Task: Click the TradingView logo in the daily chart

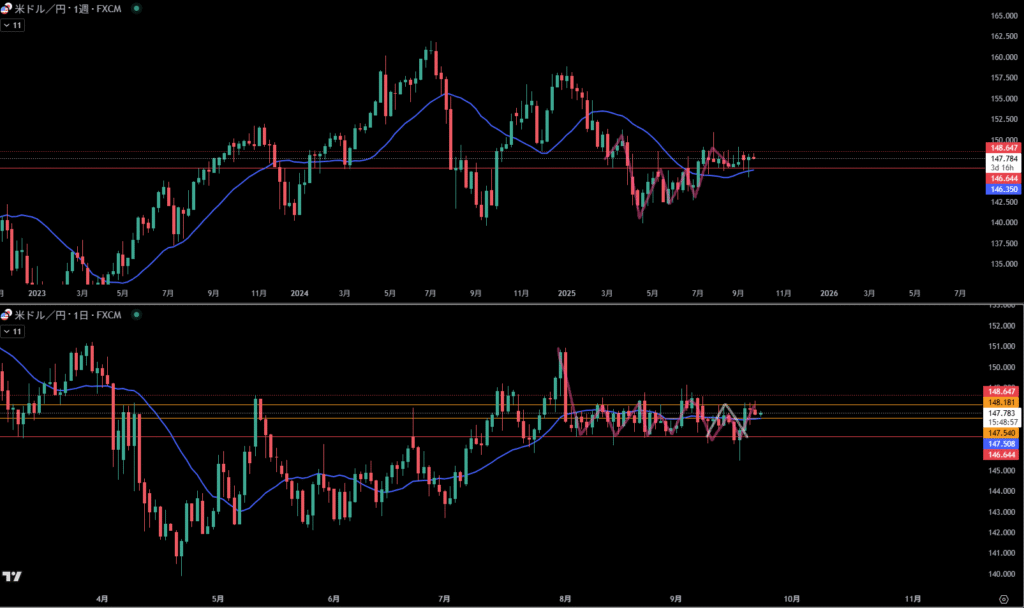Action: [x=12, y=577]
